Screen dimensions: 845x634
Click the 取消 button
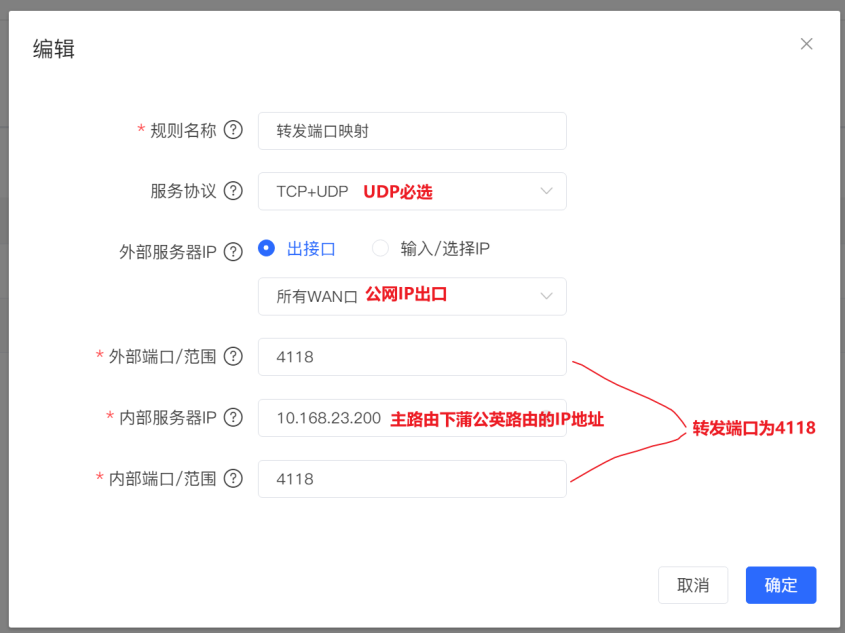click(x=693, y=585)
